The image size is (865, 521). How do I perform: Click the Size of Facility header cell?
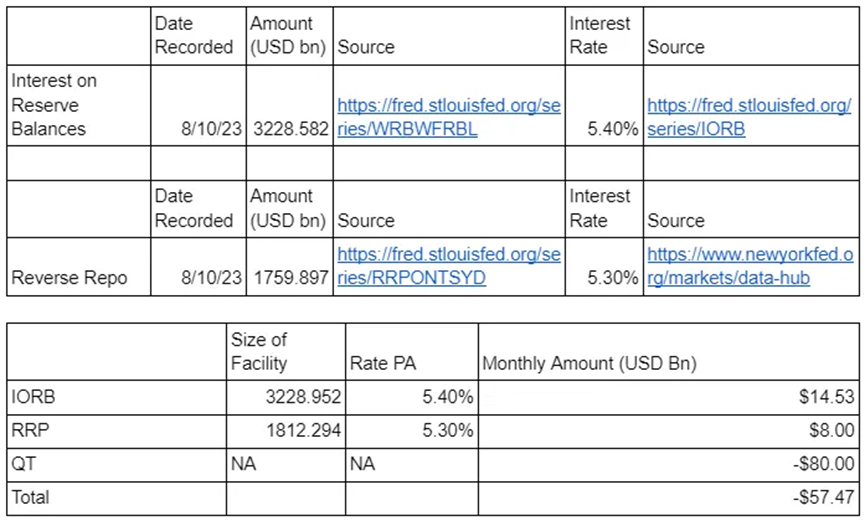[x=286, y=352]
